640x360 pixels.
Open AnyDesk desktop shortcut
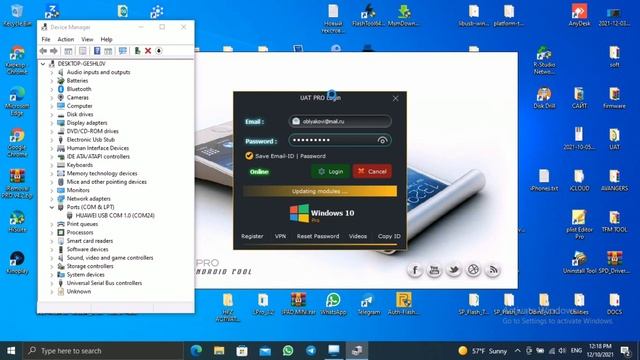579,15
